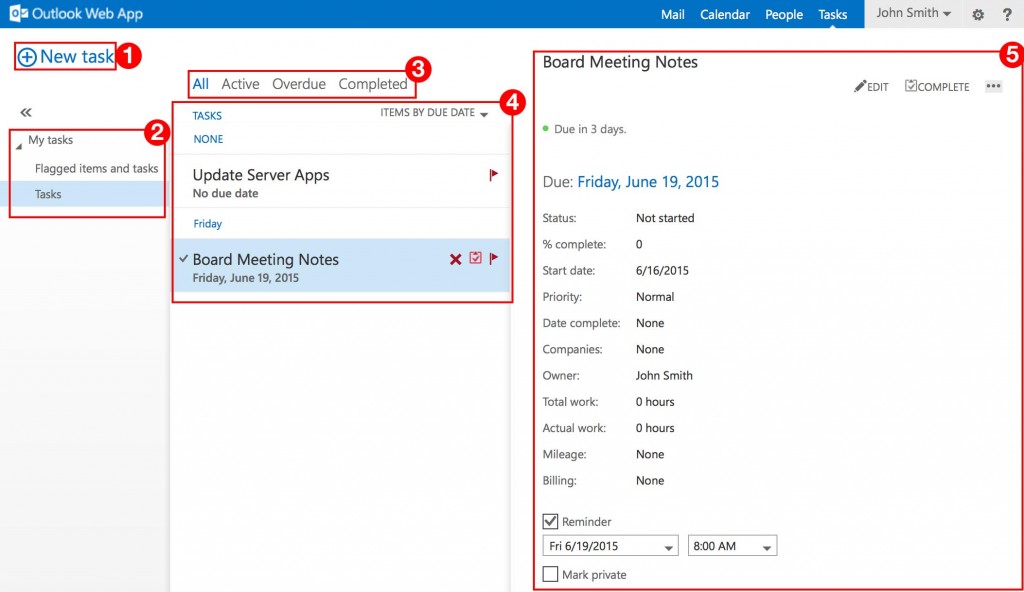
Task: Click the settings gear icon
Action: pos(978,15)
